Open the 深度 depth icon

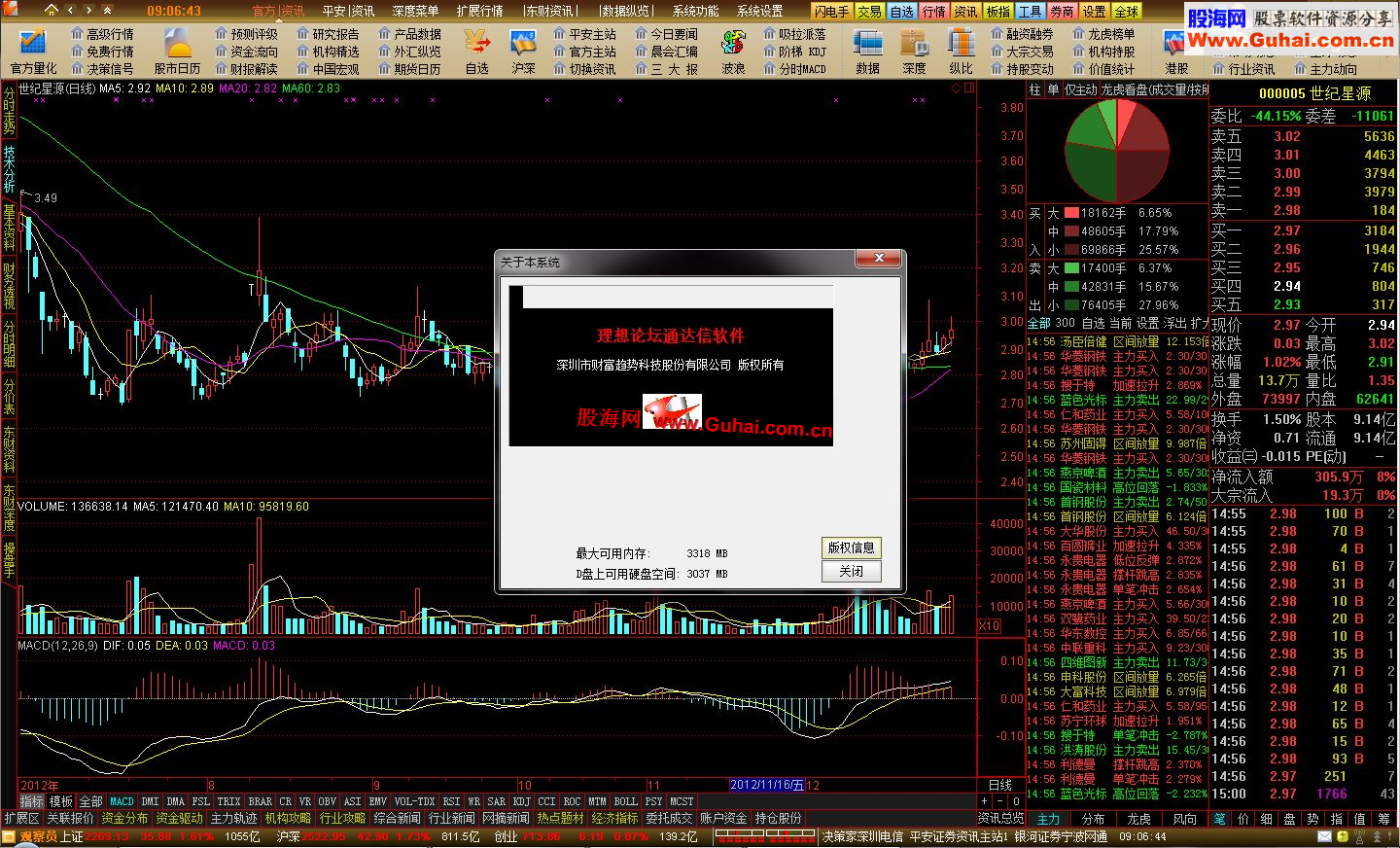pos(914,43)
